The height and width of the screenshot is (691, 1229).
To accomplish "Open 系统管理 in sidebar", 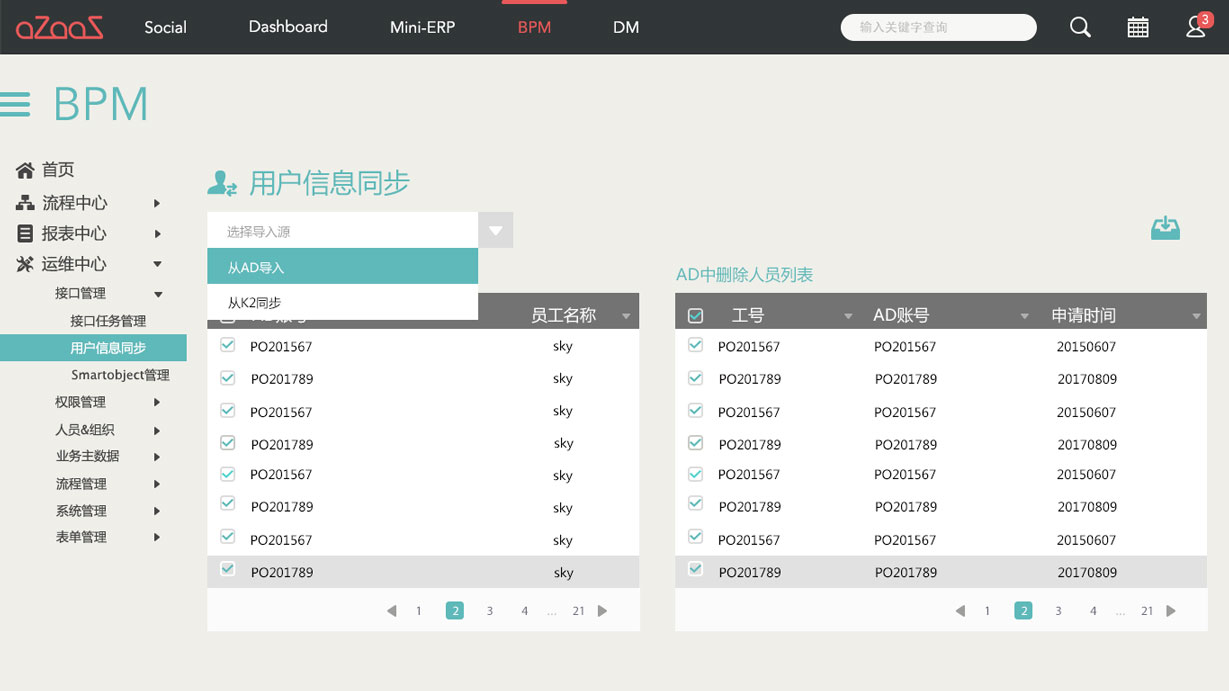I will pos(81,511).
